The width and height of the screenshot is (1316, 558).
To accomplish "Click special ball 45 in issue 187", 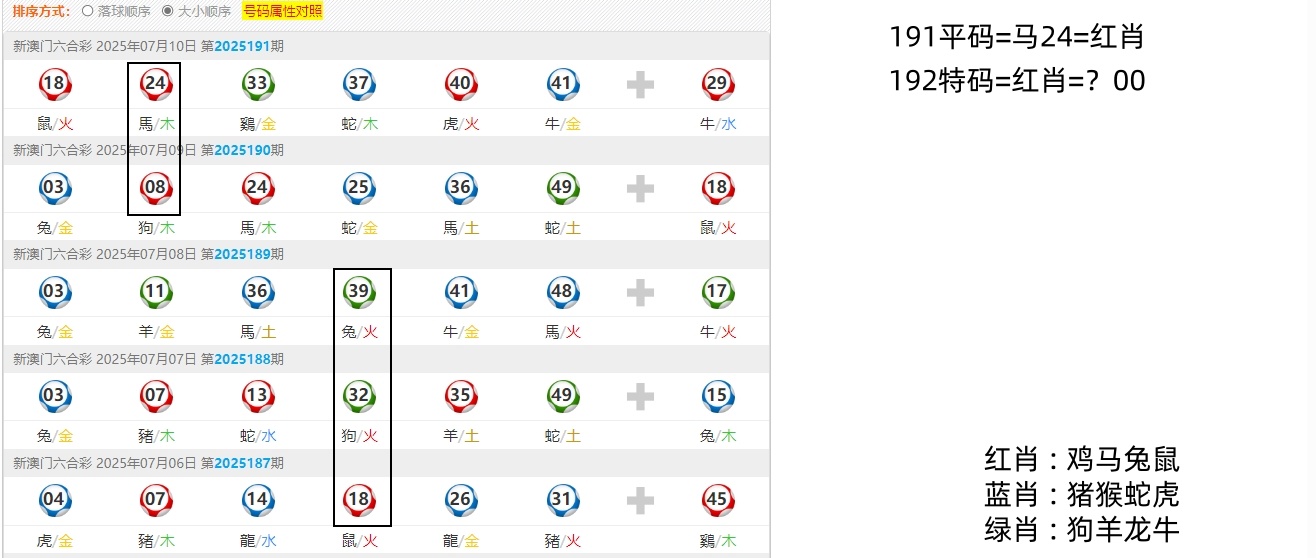I will [x=717, y=500].
